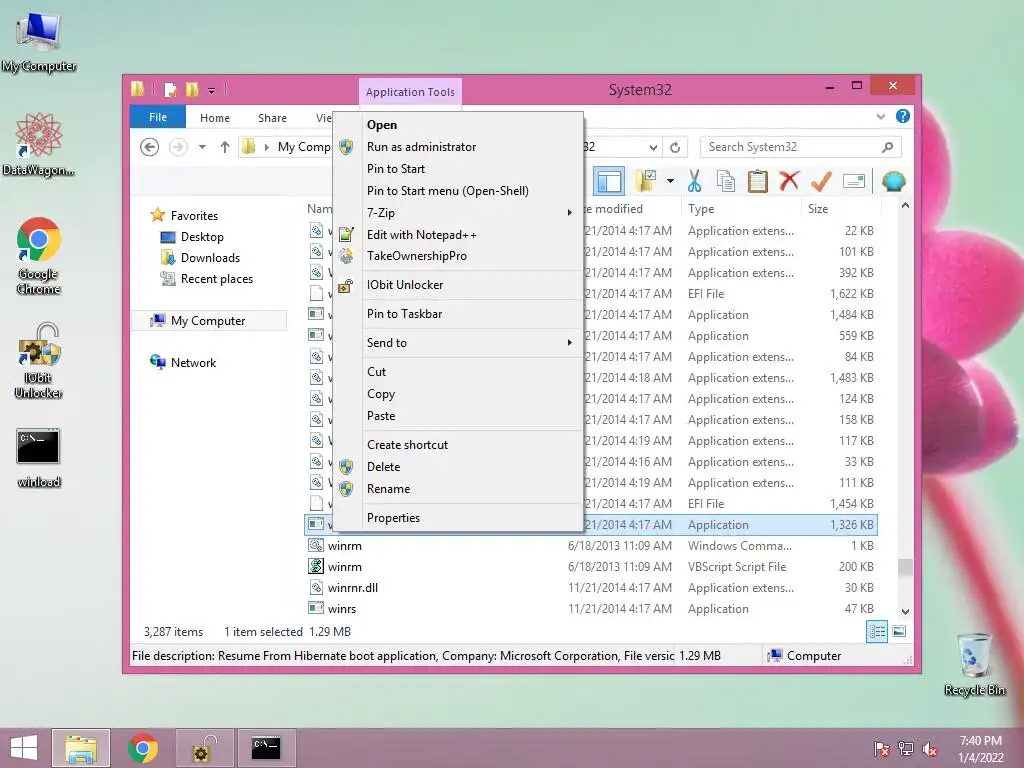Switch to details view layout icon
The width and height of the screenshot is (1024, 768).
(876, 632)
